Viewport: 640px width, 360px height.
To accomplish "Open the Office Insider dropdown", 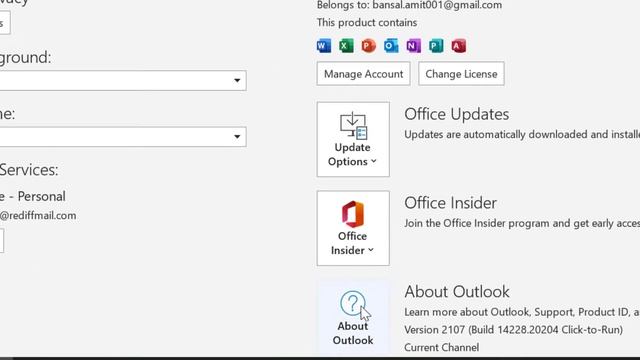I will click(x=353, y=228).
